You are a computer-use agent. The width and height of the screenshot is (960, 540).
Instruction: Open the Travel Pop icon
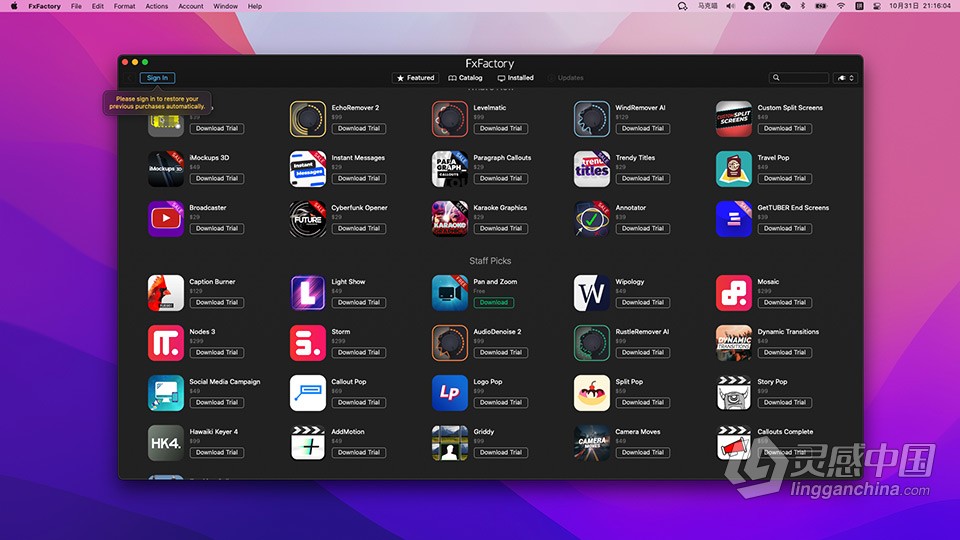[733, 169]
